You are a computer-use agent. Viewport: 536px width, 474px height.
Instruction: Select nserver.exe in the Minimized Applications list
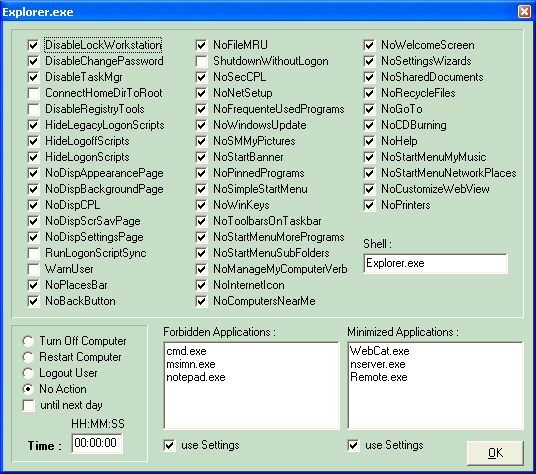(x=378, y=364)
